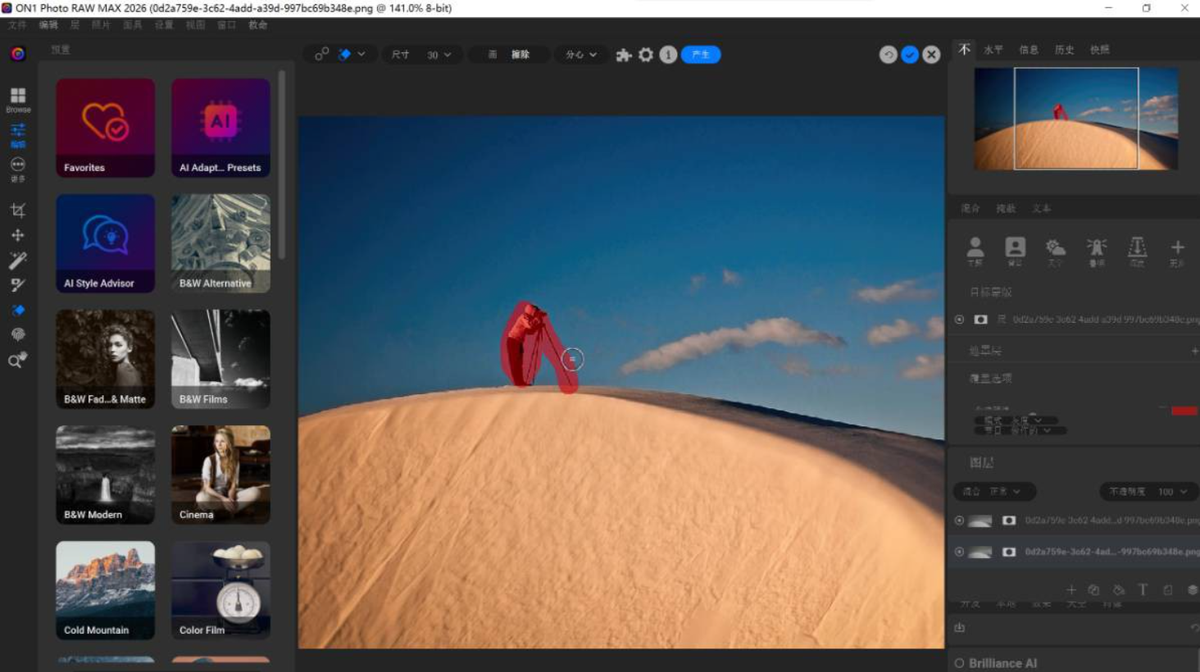Image resolution: width=1200 pixels, height=672 pixels.
Task: Click the blue checkmark to apply
Action: click(x=909, y=55)
